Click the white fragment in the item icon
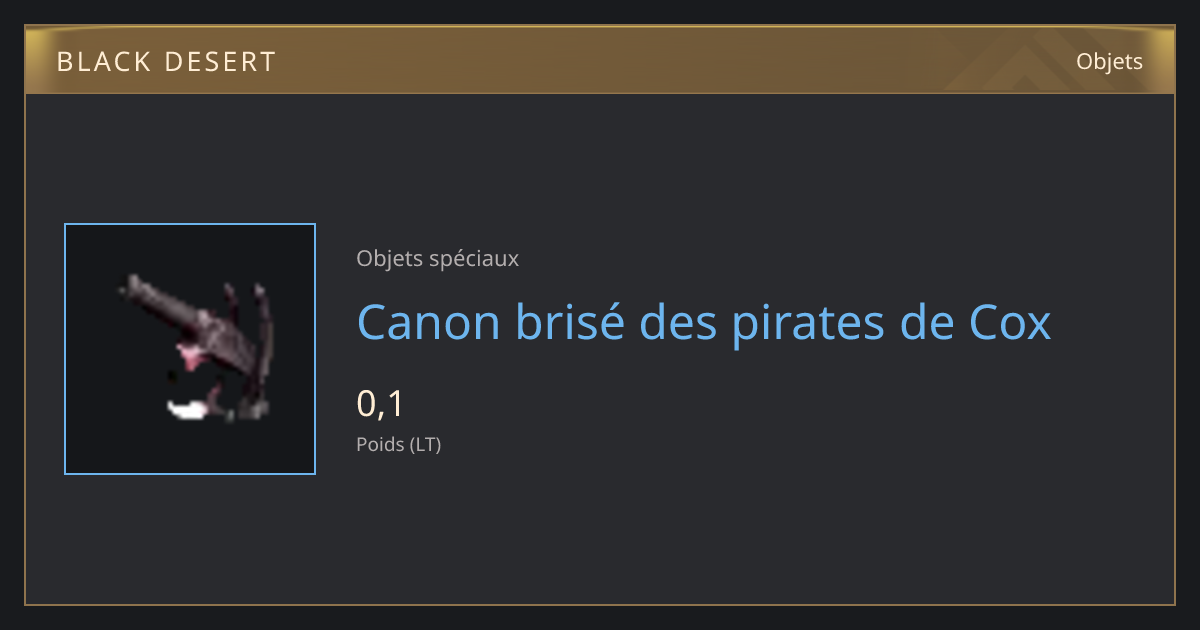This screenshot has height=630, width=1200. 188,408
